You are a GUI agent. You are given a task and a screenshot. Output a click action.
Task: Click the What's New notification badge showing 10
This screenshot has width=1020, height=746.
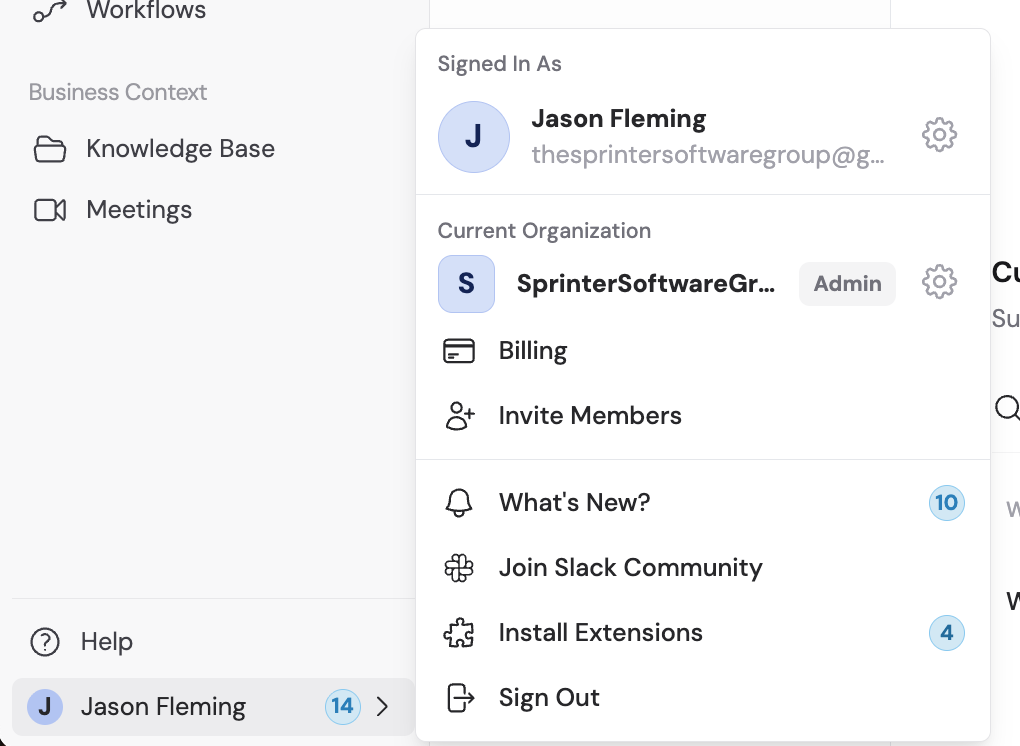coord(946,503)
